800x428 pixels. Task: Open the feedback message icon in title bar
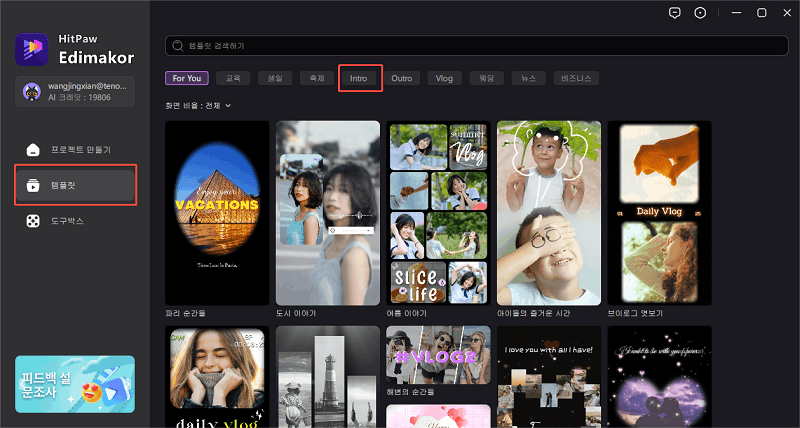675,13
